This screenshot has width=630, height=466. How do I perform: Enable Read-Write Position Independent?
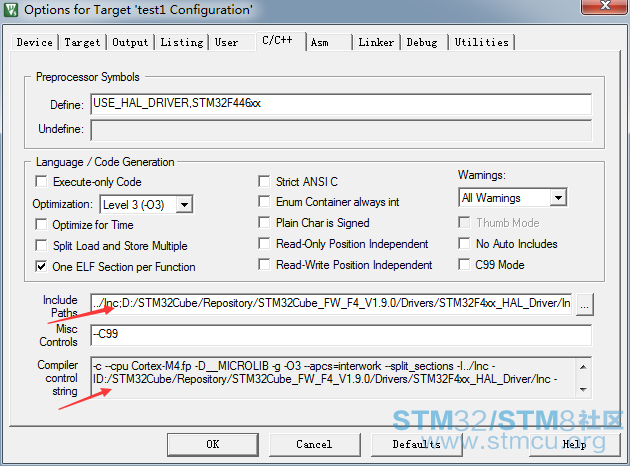pyautogui.click(x=264, y=264)
